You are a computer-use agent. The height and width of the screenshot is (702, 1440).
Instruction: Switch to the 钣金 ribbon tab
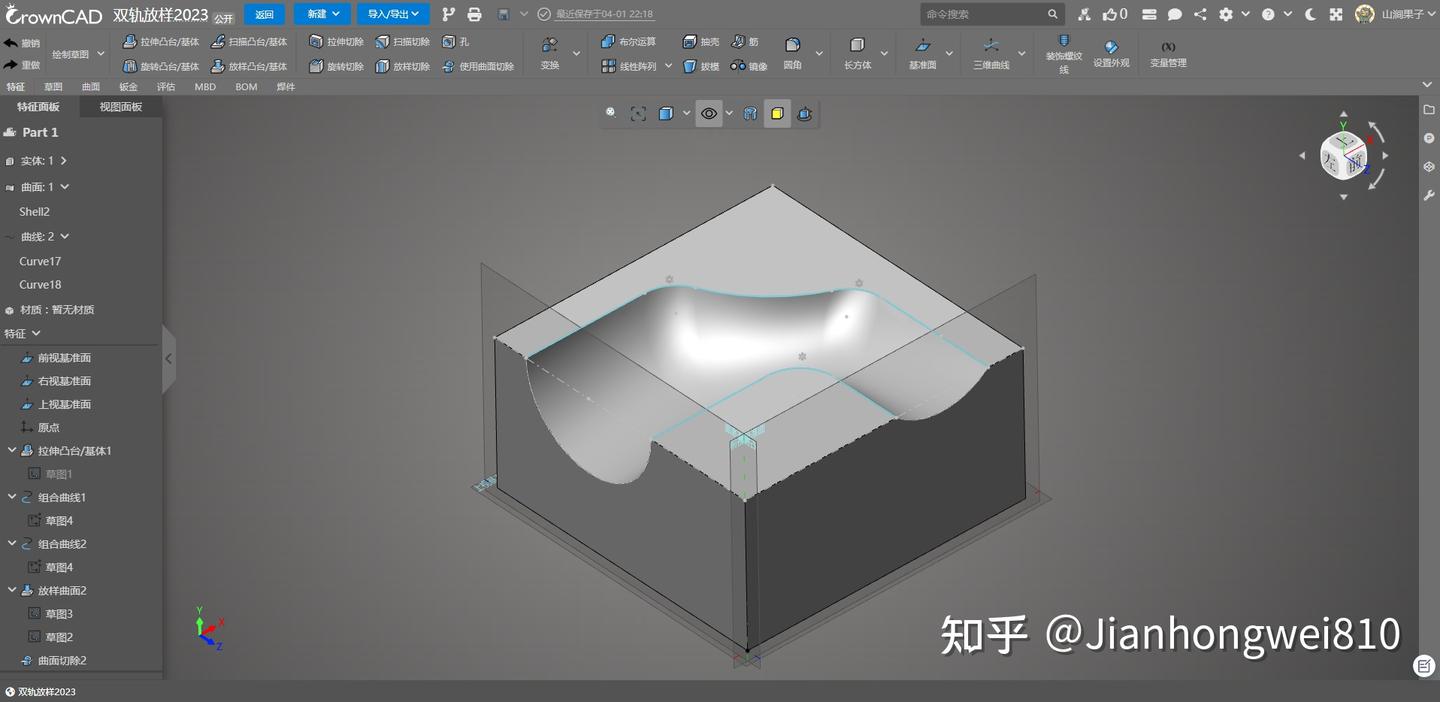pos(129,86)
